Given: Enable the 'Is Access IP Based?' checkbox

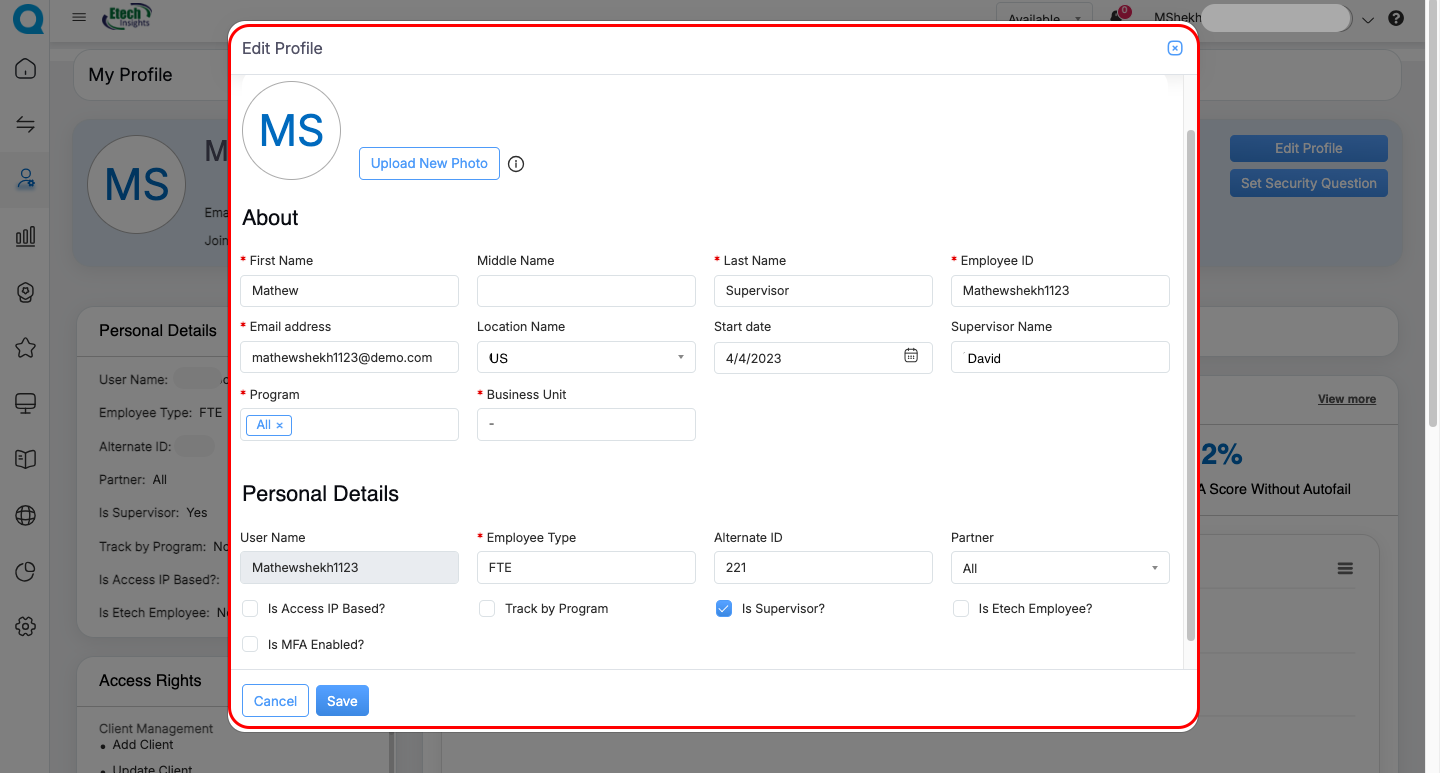Looking at the screenshot, I should [251, 609].
